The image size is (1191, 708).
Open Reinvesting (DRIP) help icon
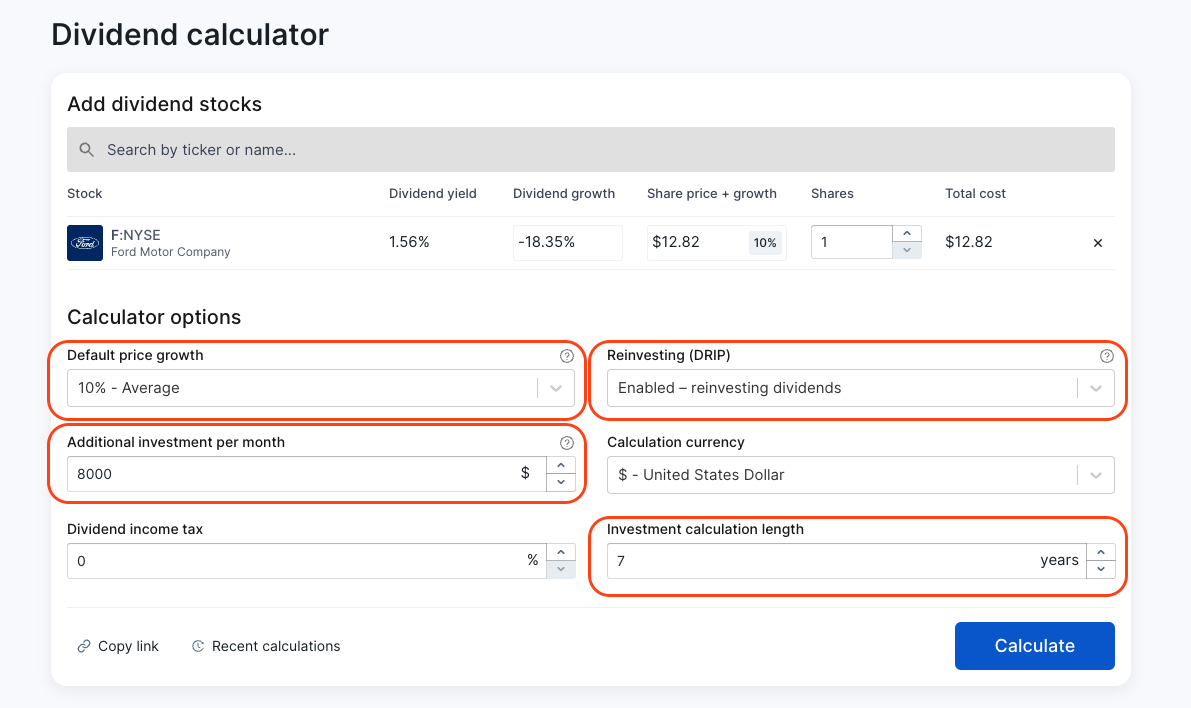1106,356
